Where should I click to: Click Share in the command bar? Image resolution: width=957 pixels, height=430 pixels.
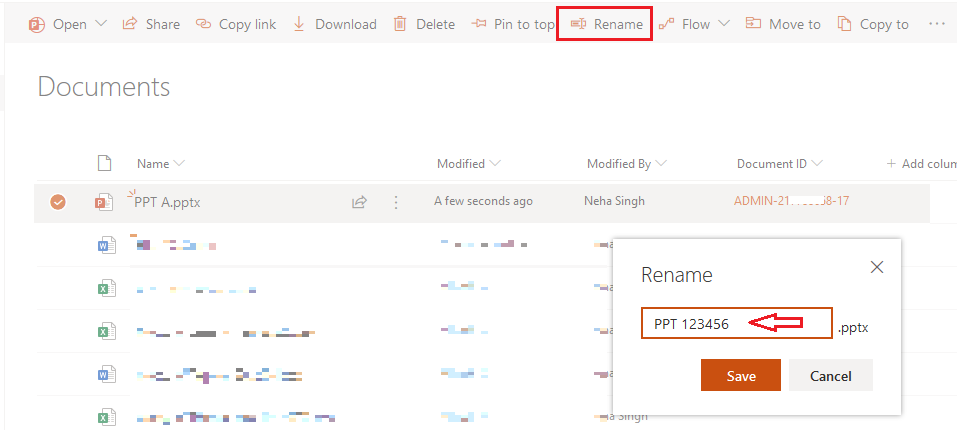[151, 24]
